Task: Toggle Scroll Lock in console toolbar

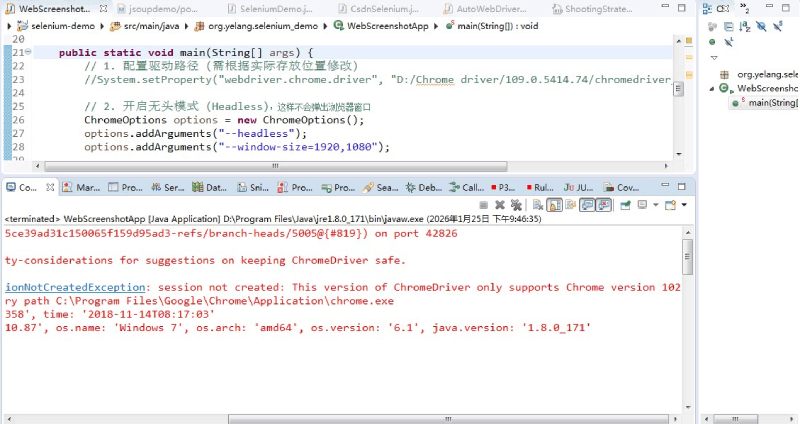Action: [x=552, y=205]
